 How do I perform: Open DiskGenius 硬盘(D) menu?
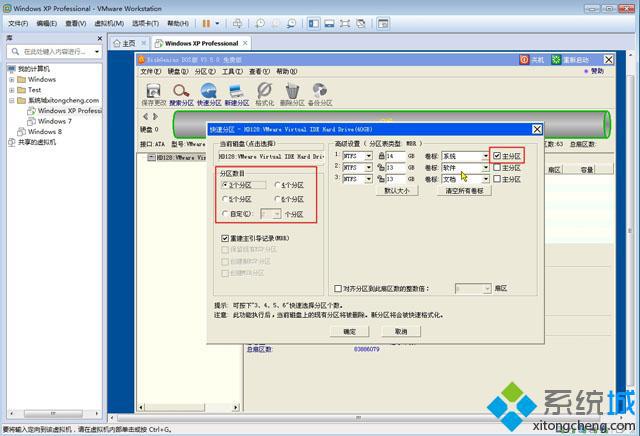[178, 71]
